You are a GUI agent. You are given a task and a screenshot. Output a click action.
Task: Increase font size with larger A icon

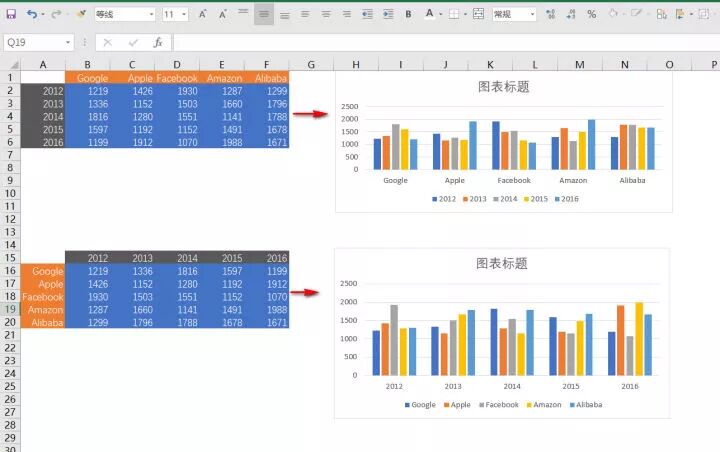coord(202,14)
